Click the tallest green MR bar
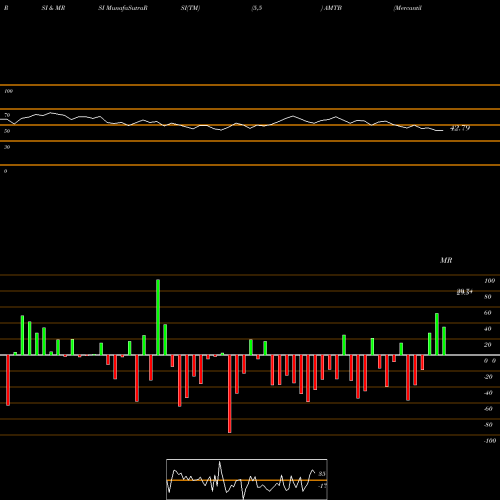Image resolution: width=500 pixels, height=500 pixels. point(158,317)
